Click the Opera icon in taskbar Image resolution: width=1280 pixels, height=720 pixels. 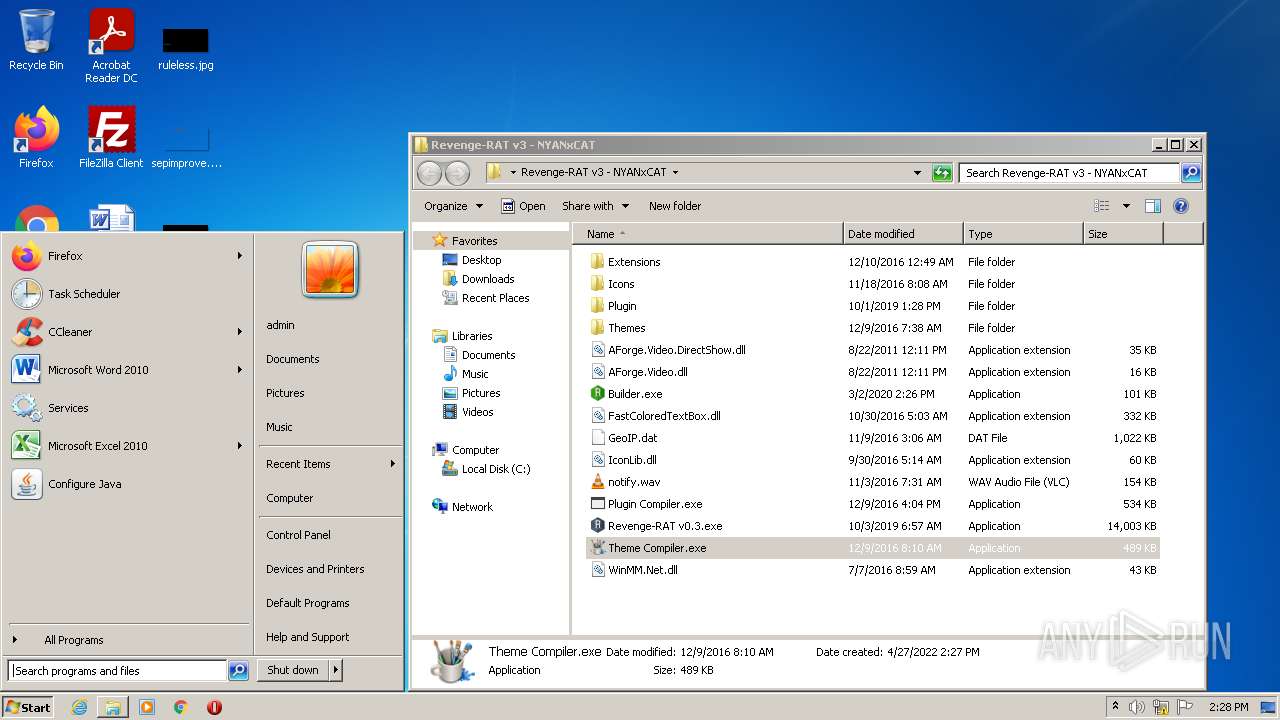(x=214, y=707)
